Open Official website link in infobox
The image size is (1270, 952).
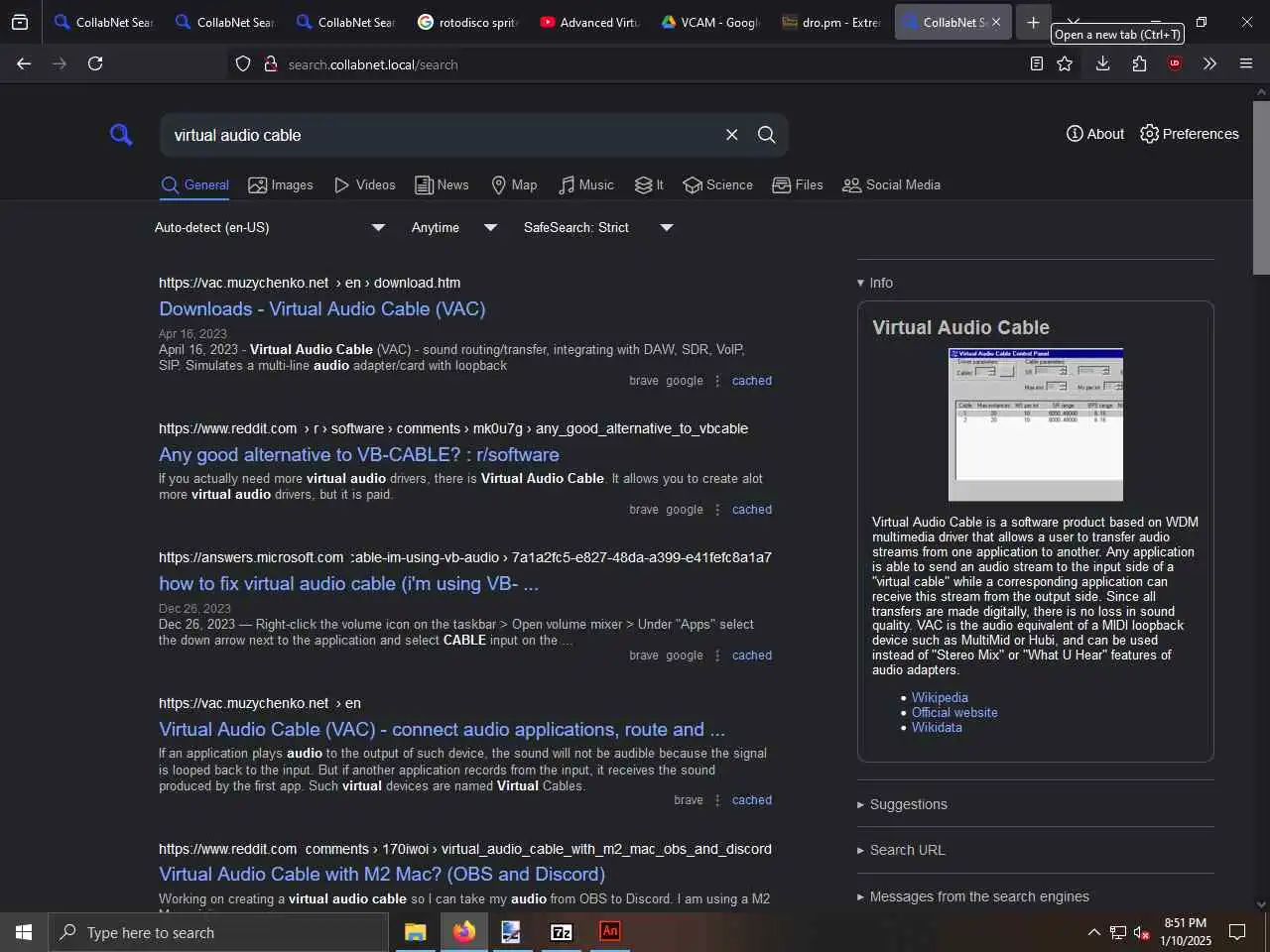[x=954, y=712]
